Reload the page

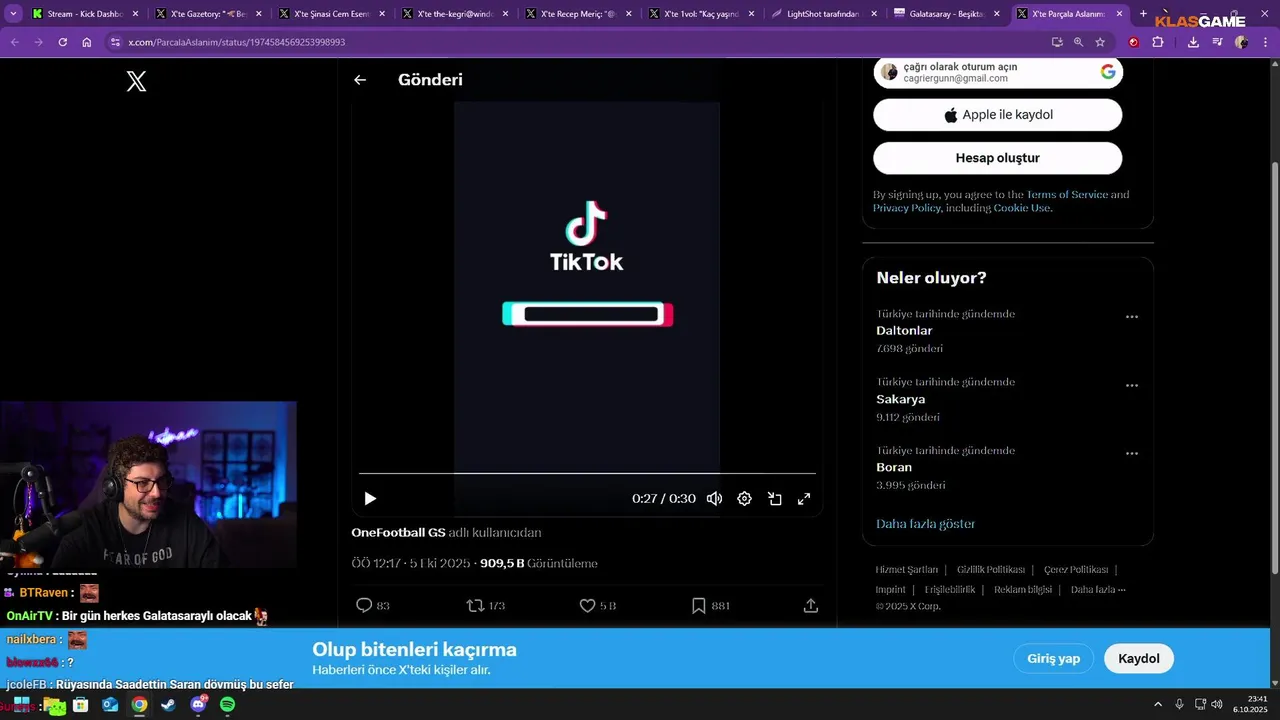tap(63, 42)
